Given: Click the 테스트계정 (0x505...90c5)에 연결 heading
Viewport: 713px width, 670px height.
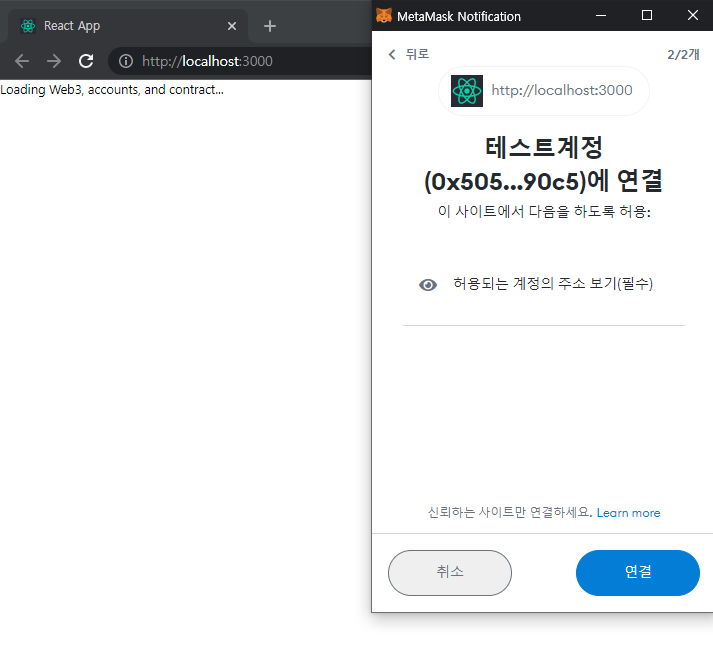Looking at the screenshot, I should 543,165.
